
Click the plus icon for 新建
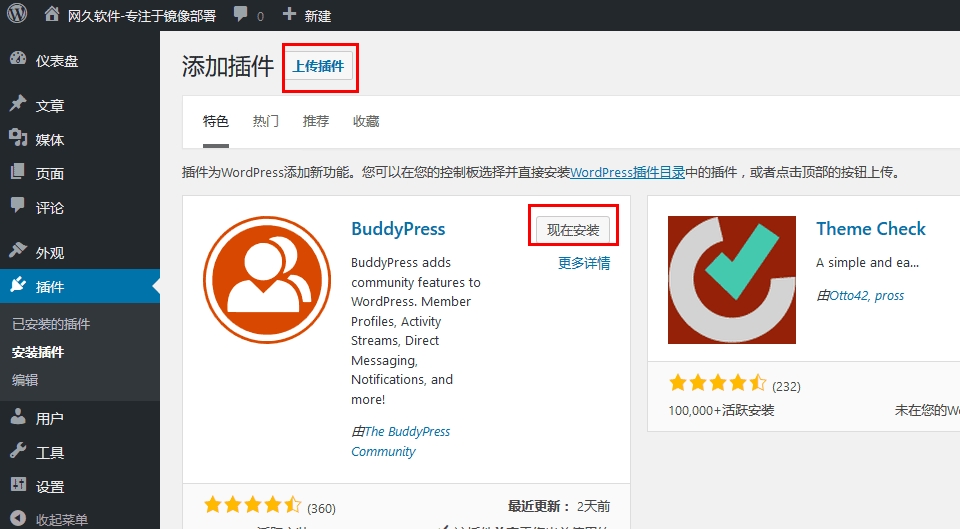289,15
